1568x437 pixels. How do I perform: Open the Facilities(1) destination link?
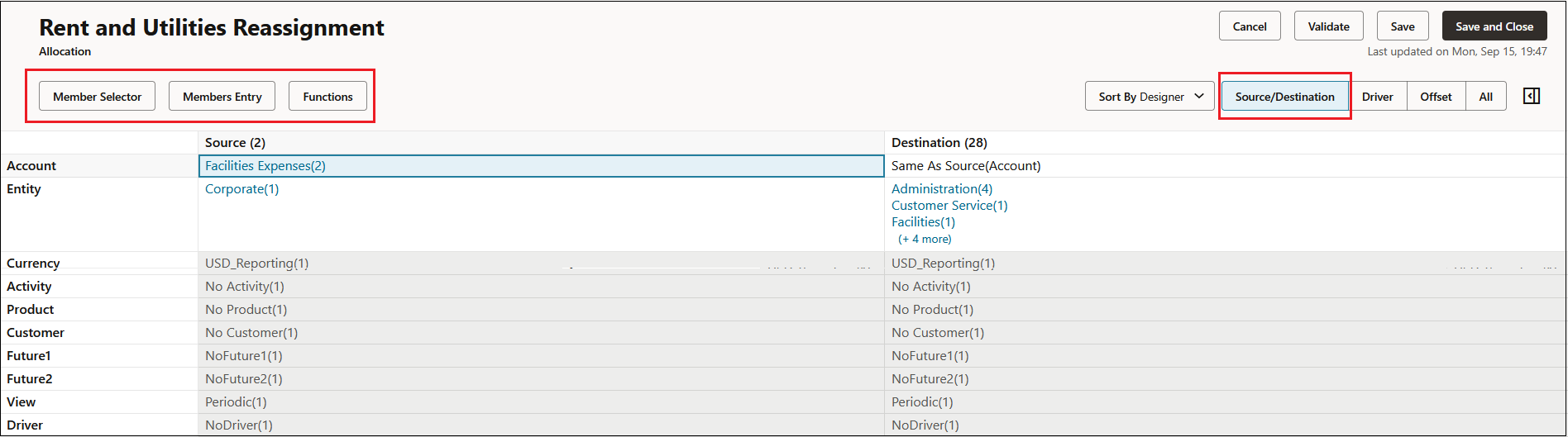pos(923,222)
